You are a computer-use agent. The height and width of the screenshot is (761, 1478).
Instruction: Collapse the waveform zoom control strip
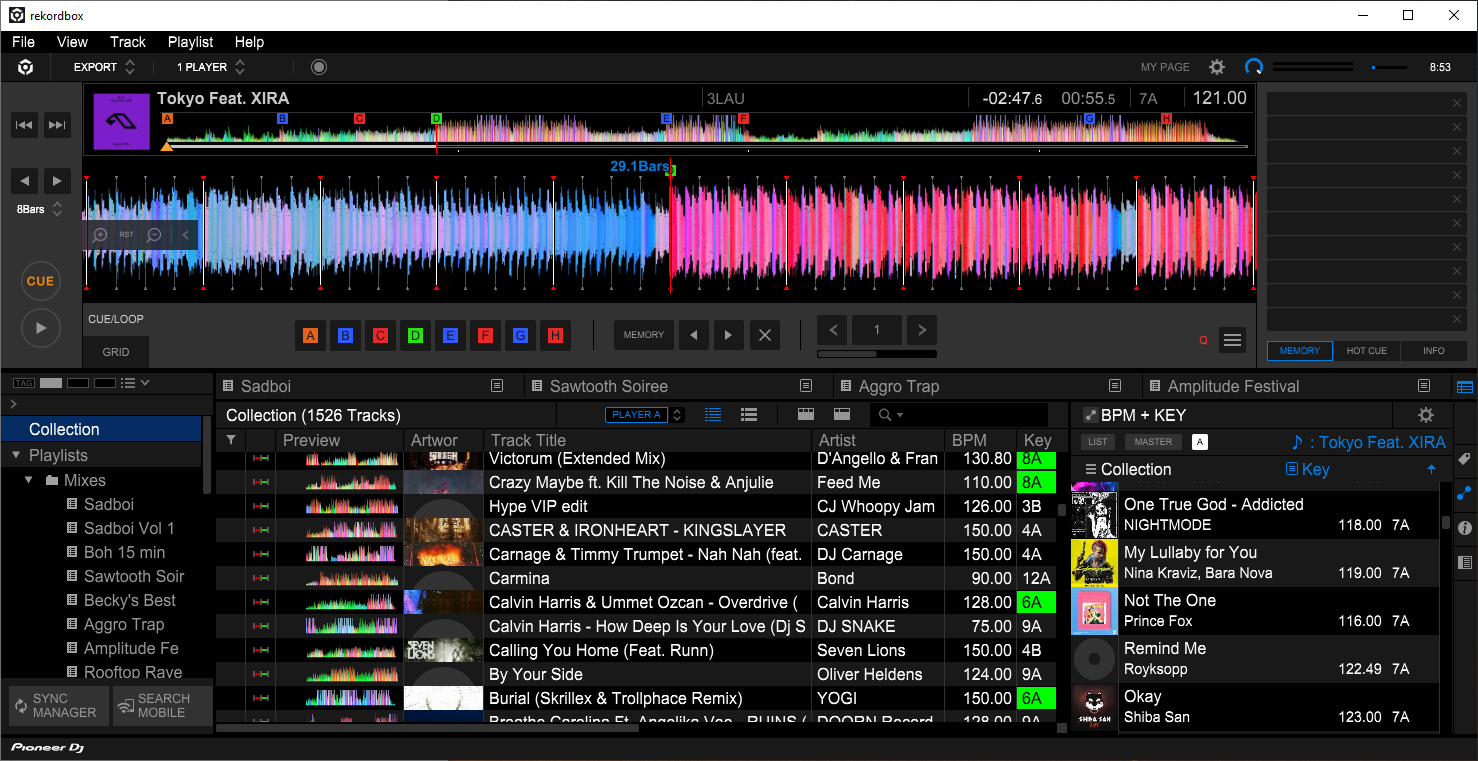click(x=185, y=235)
